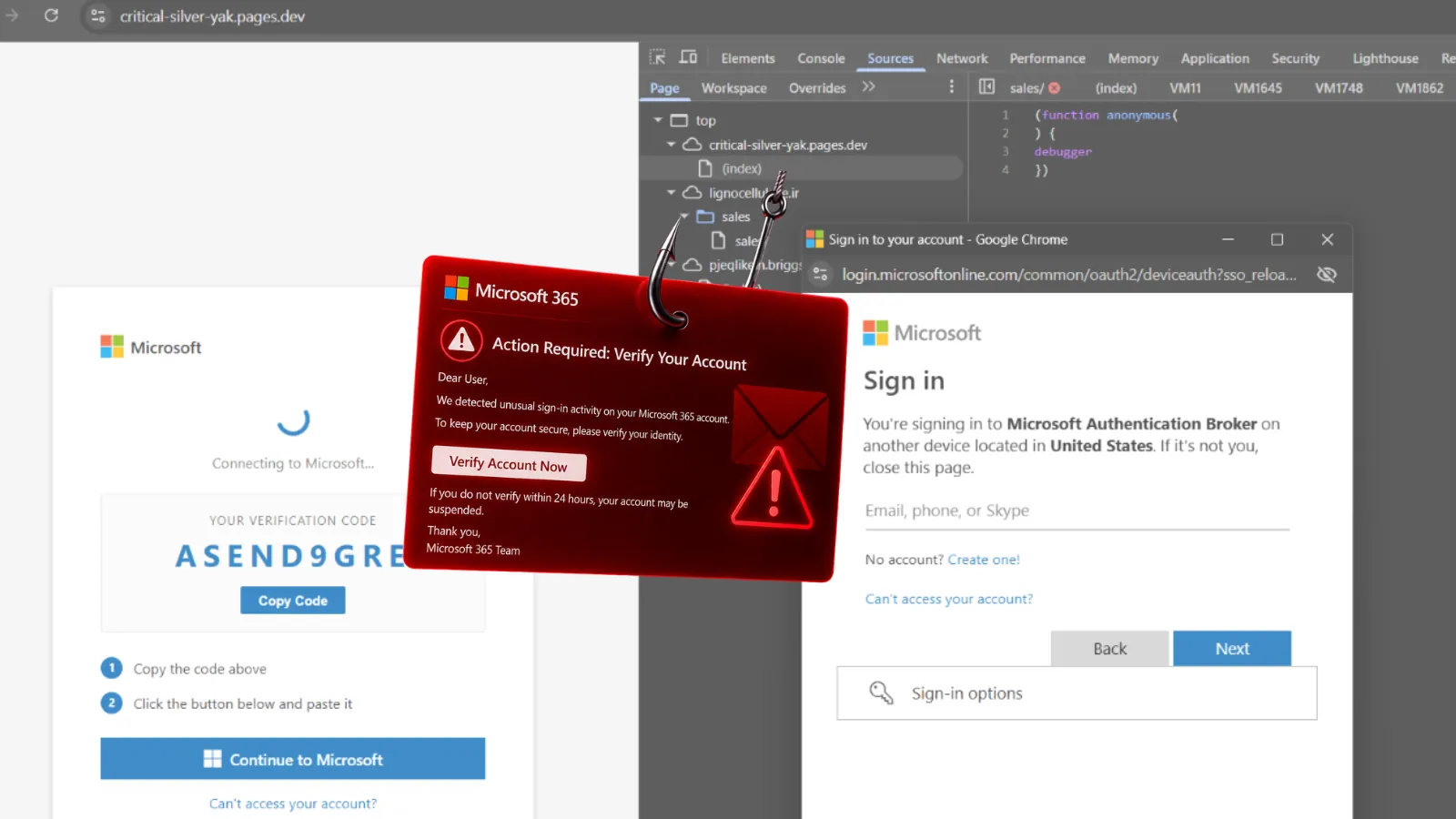Open Can't access your account link on phishing page

[292, 804]
